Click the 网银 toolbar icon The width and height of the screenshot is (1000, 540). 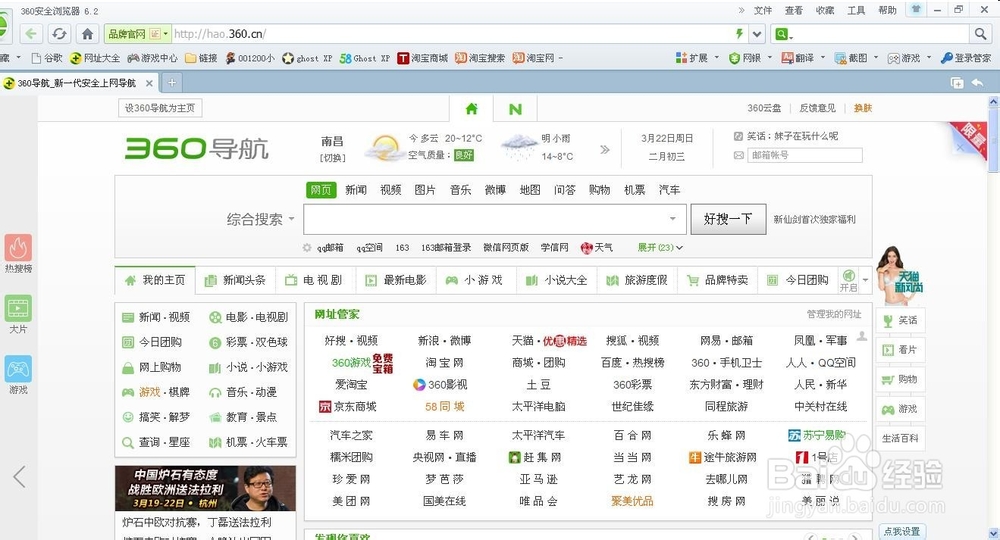(x=745, y=58)
